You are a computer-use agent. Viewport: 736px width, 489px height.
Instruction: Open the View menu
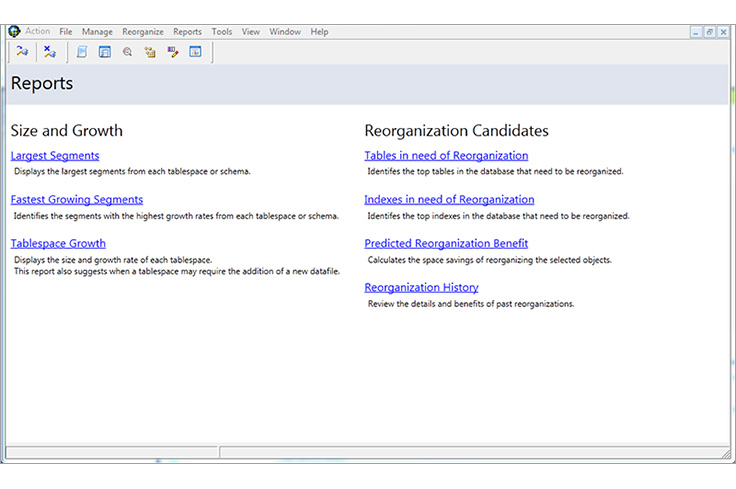[x=251, y=32]
